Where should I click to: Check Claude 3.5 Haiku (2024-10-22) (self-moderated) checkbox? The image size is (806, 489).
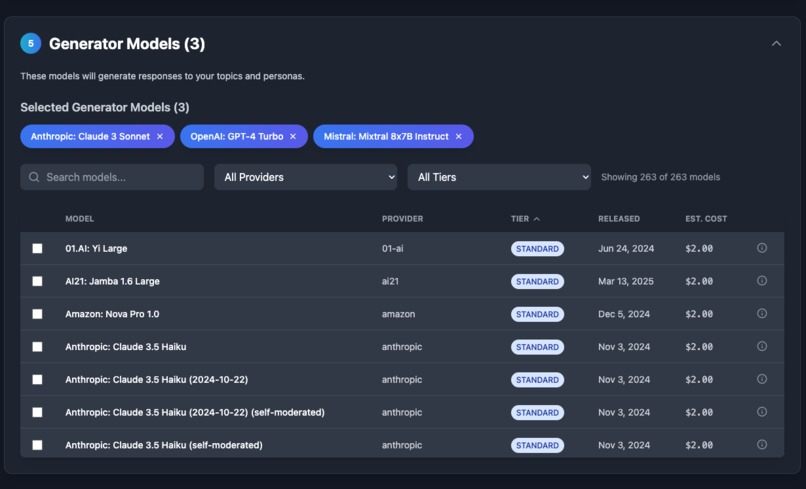38,412
